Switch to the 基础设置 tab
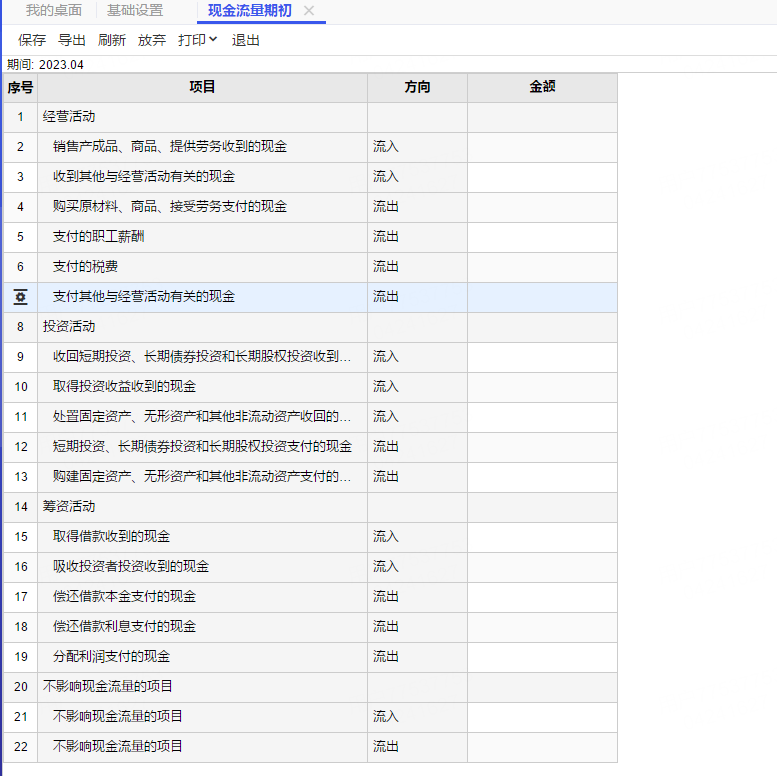This screenshot has width=777, height=776. tap(135, 10)
